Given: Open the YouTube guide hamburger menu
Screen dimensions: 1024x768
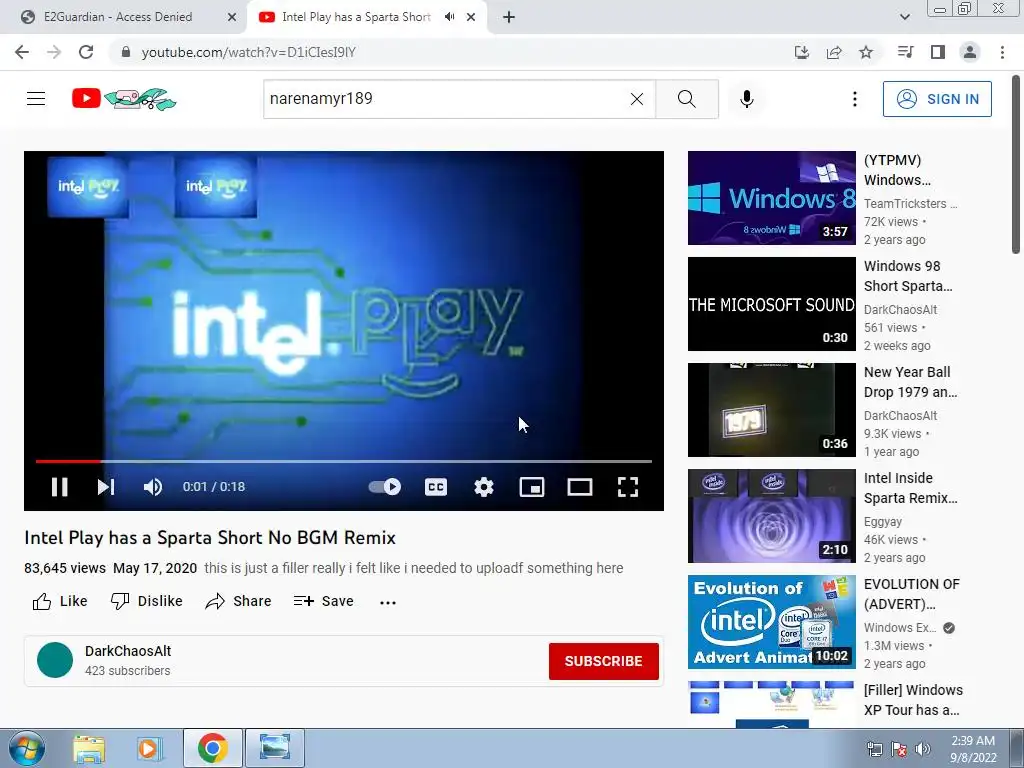Looking at the screenshot, I should (36, 99).
